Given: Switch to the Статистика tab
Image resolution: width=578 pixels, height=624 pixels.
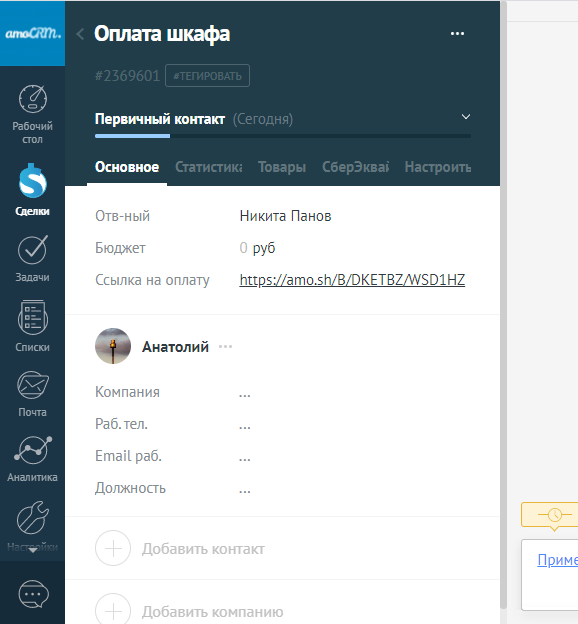Looking at the screenshot, I should [209, 167].
